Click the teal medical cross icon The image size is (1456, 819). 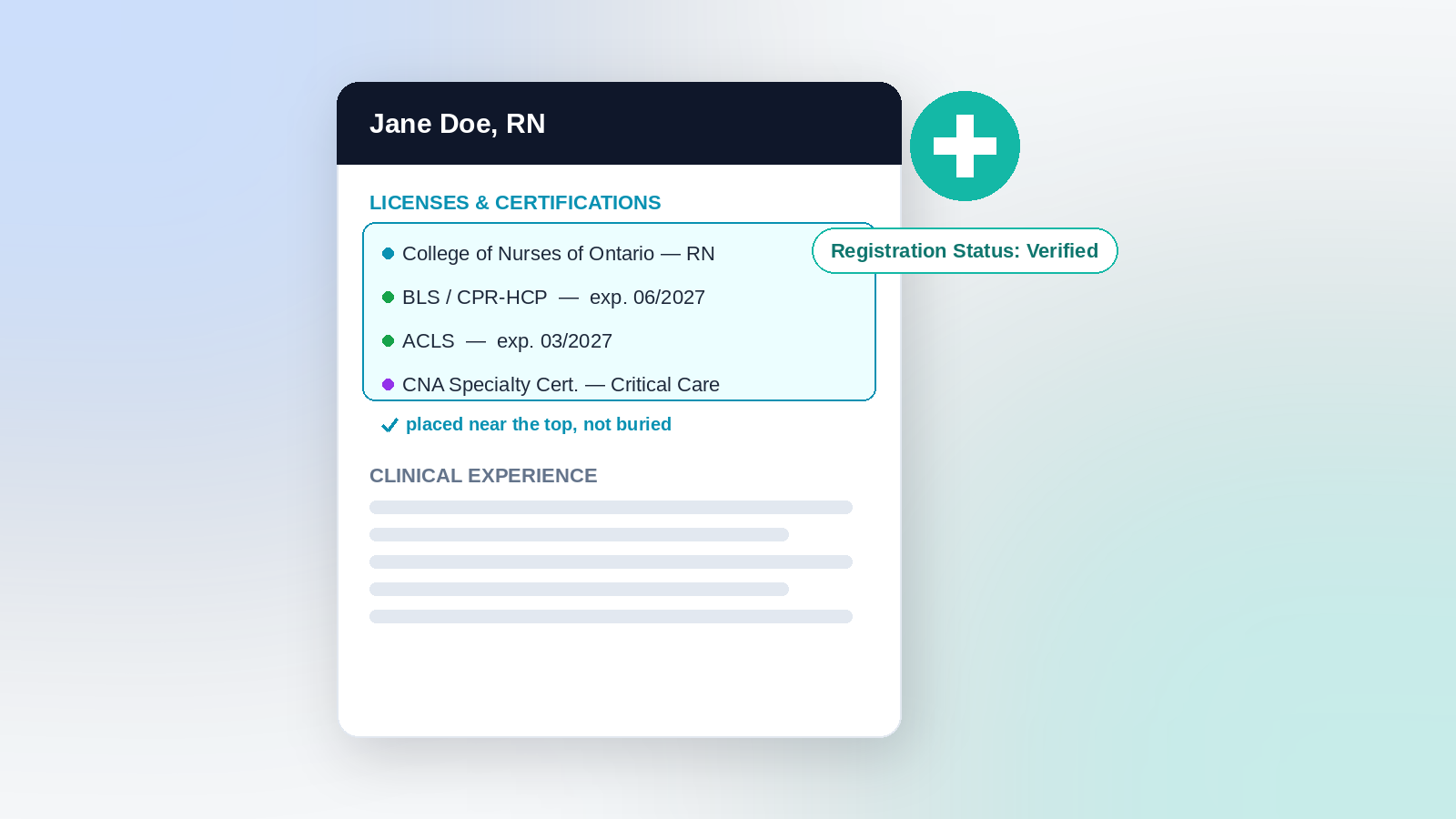click(965, 146)
